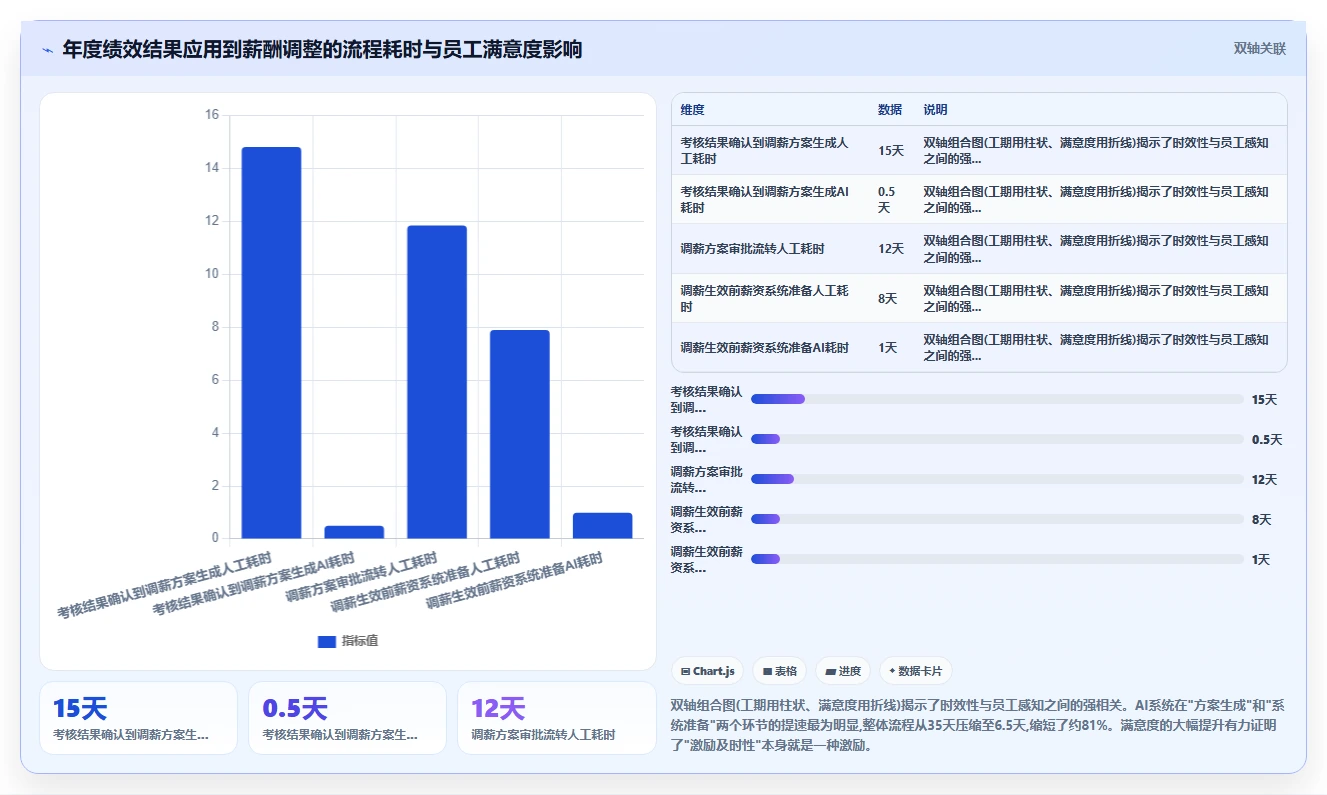Click the 8天 value in the table
The image size is (1327, 795).
point(887,298)
